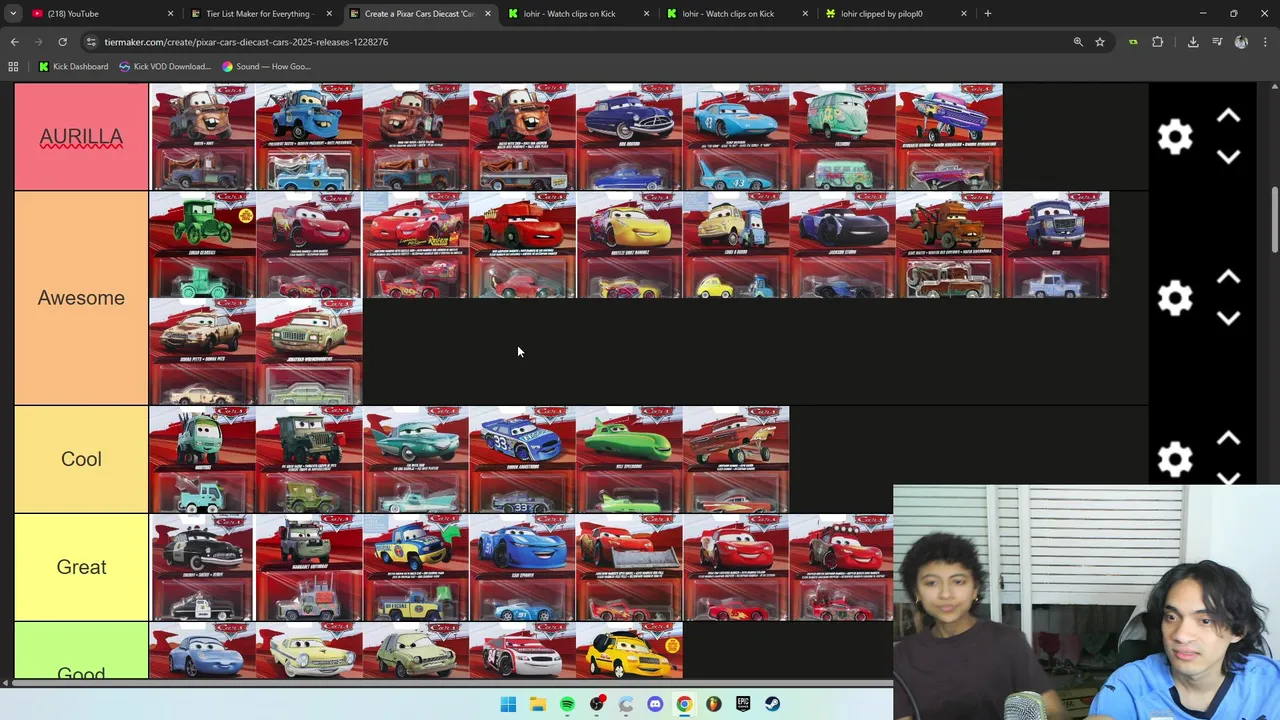Select purple Ramone lowrider card in AURILLA
The image size is (1280, 720).
coord(950,137)
